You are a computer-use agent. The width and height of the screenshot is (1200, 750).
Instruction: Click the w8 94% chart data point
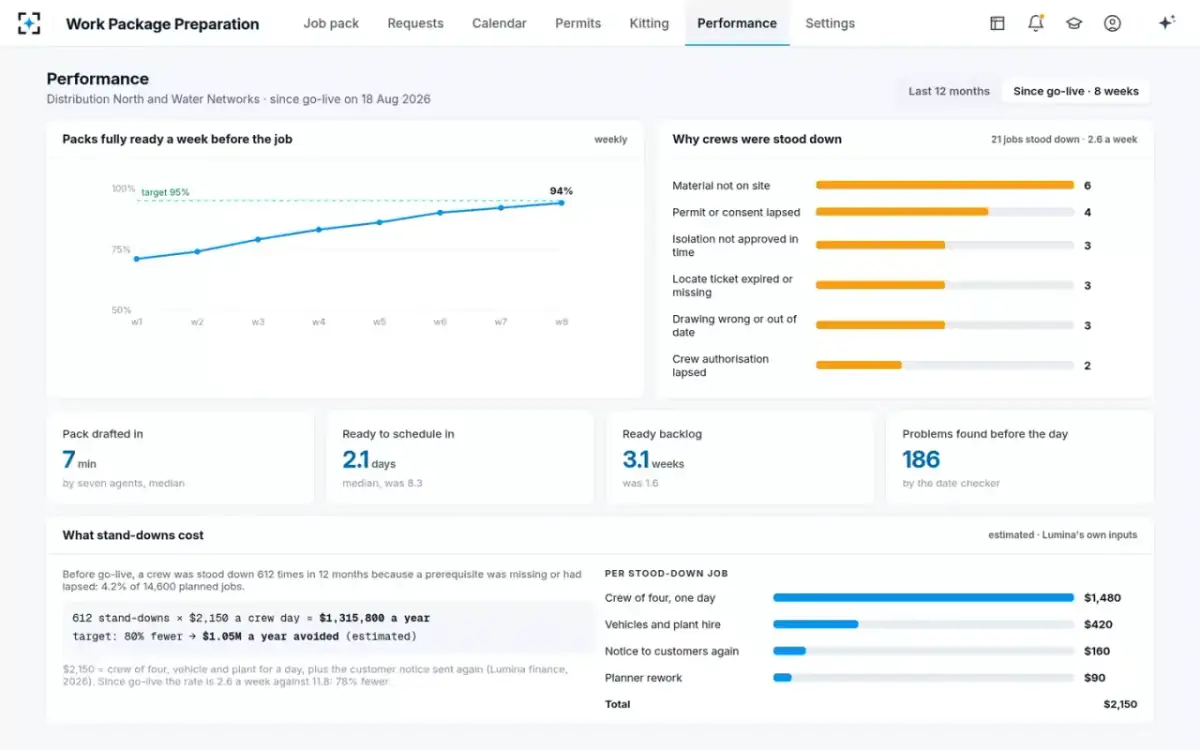(x=561, y=203)
